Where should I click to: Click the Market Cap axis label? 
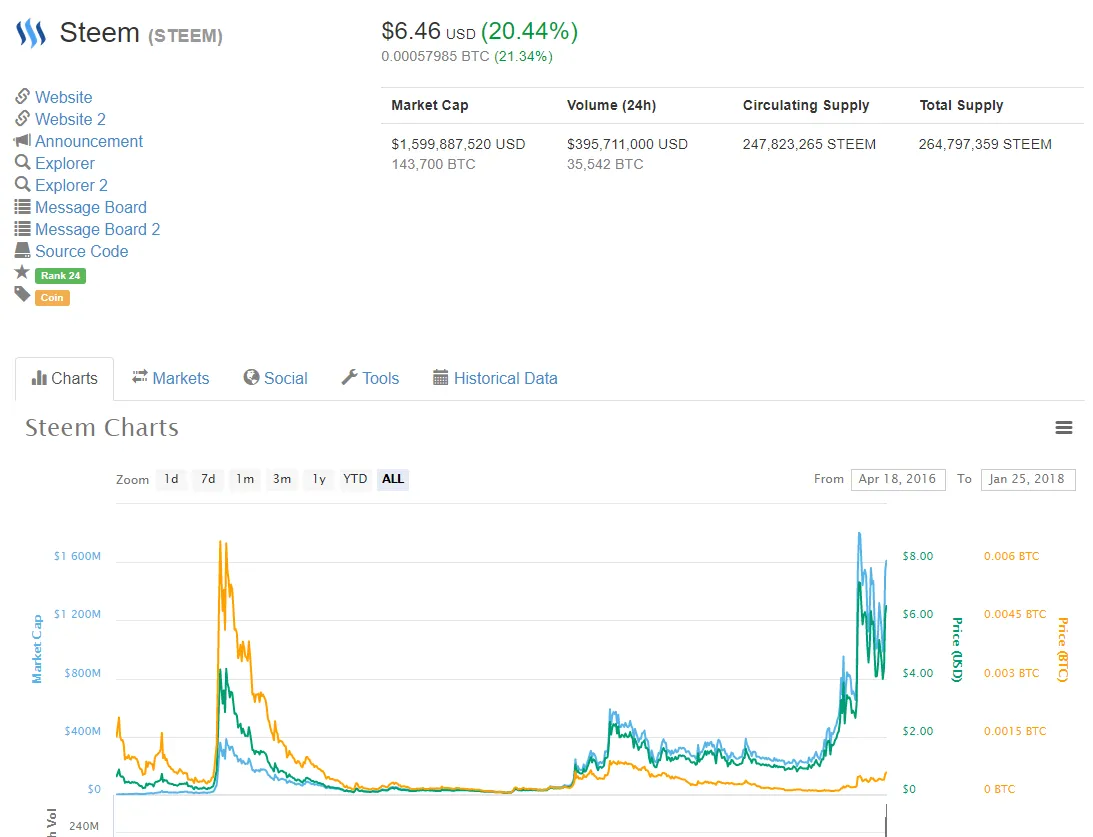(x=37, y=649)
